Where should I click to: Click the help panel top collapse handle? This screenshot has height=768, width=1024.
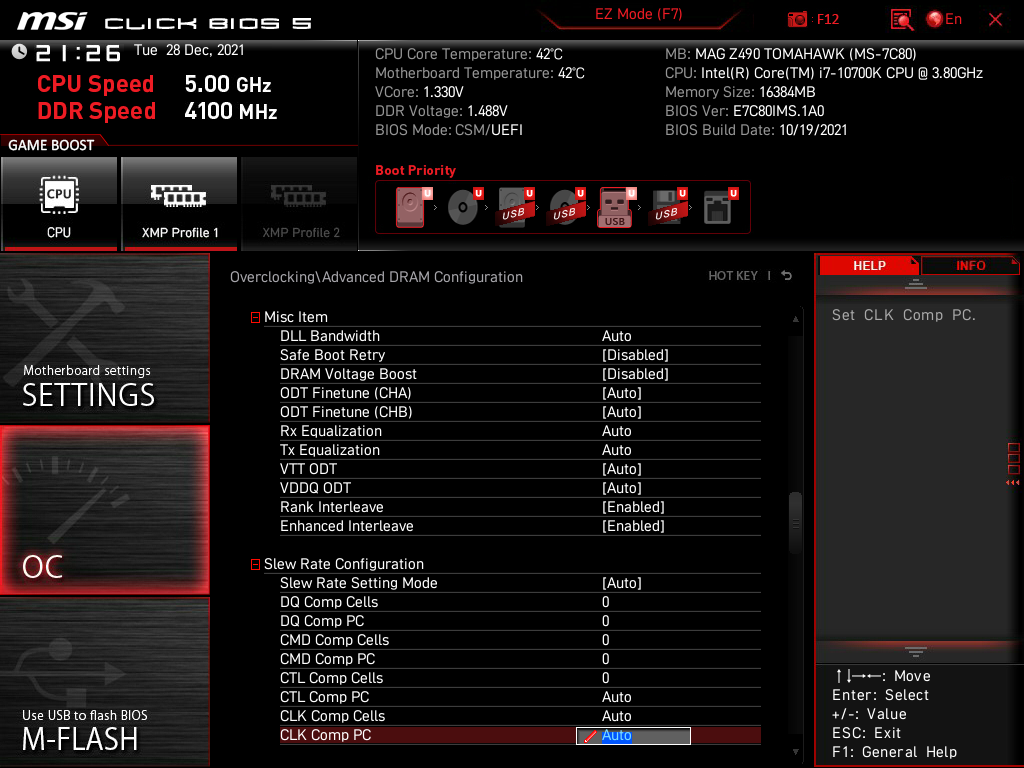pyautogui.click(x=916, y=283)
